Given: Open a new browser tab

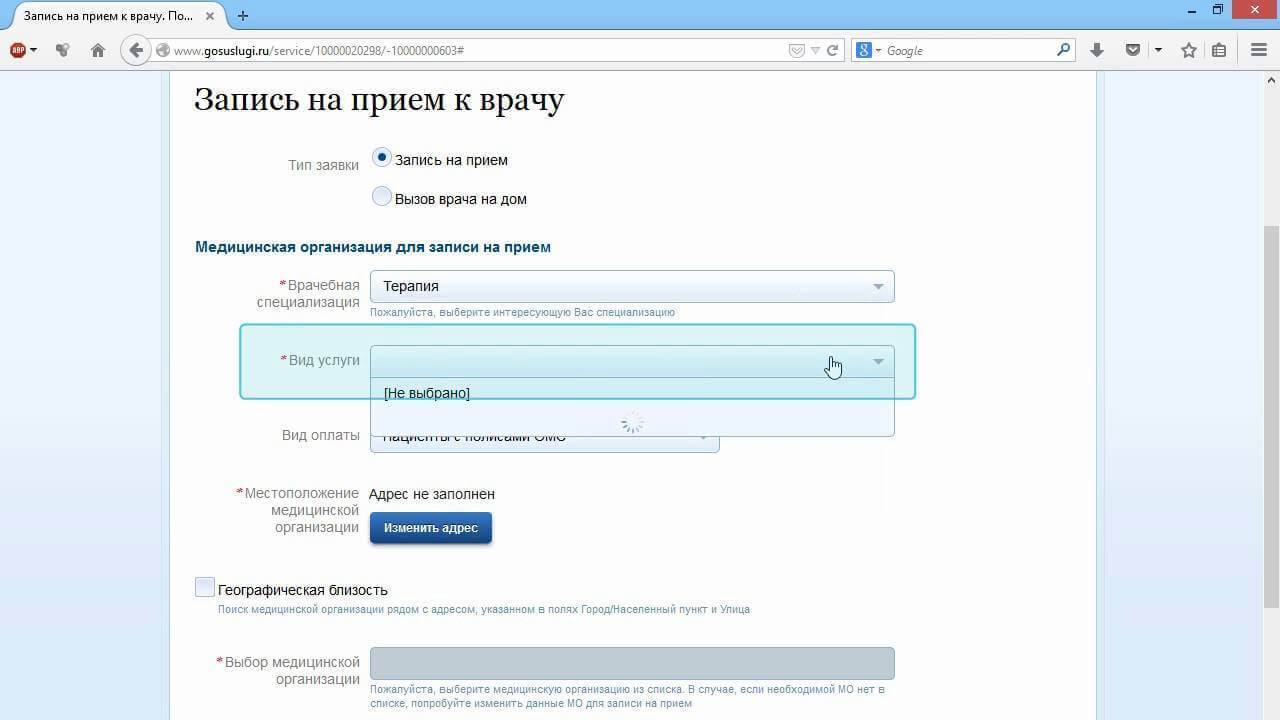Looking at the screenshot, I should pyautogui.click(x=243, y=16).
